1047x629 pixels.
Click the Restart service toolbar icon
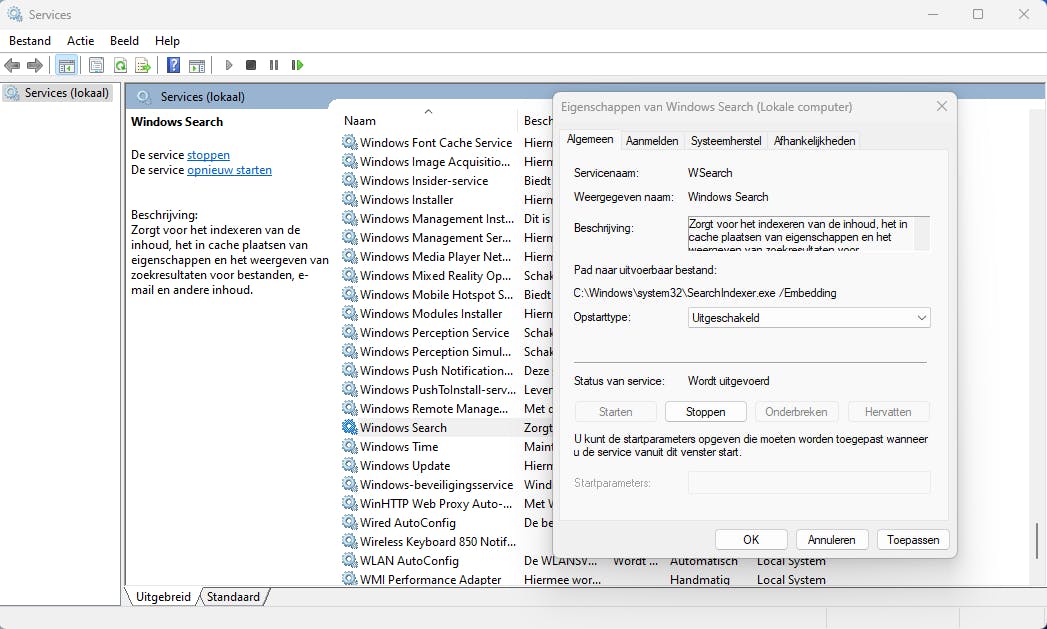(x=297, y=66)
